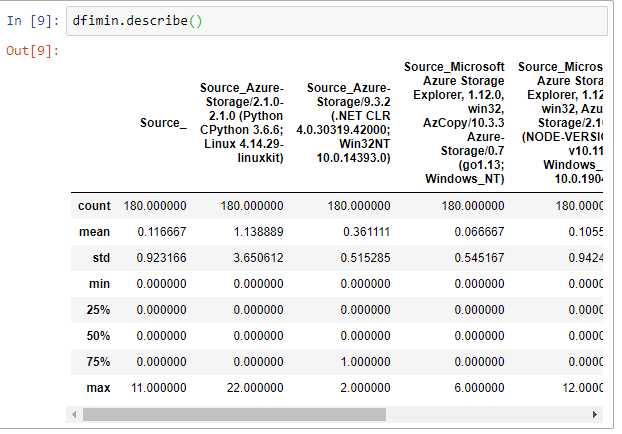
Task: Click max value 6.000000
Action: (x=480, y=388)
